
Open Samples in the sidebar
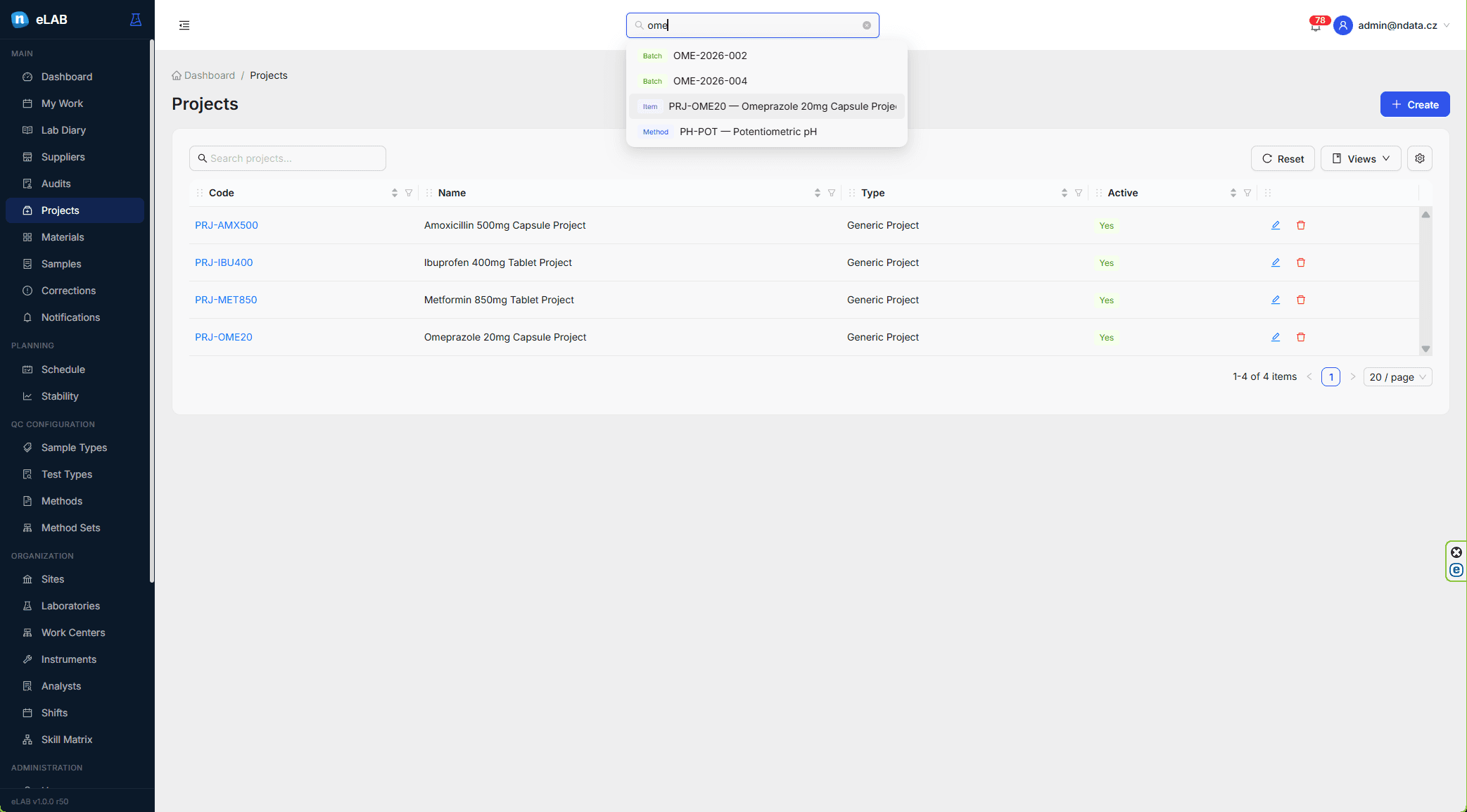pos(75,264)
